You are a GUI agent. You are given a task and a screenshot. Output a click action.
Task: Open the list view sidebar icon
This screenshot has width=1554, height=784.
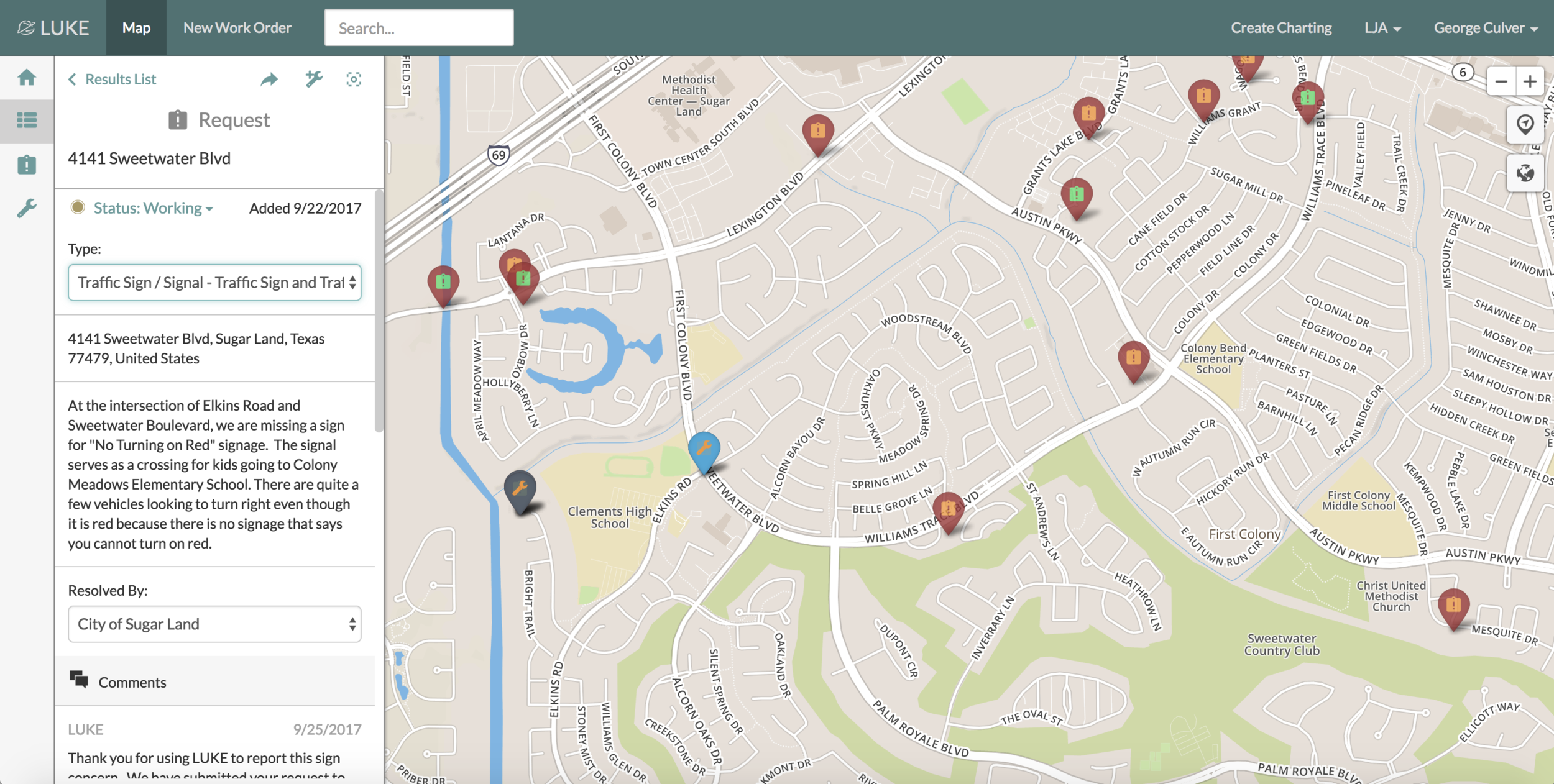point(27,120)
